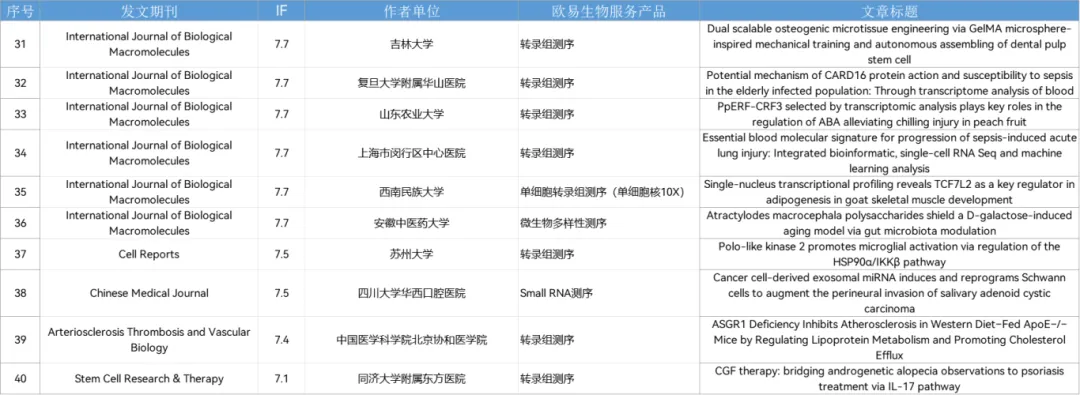
Task: Click the ASGR1 Deficiency Inhibits Atherosclerosis title
Action: [x=890, y=340]
